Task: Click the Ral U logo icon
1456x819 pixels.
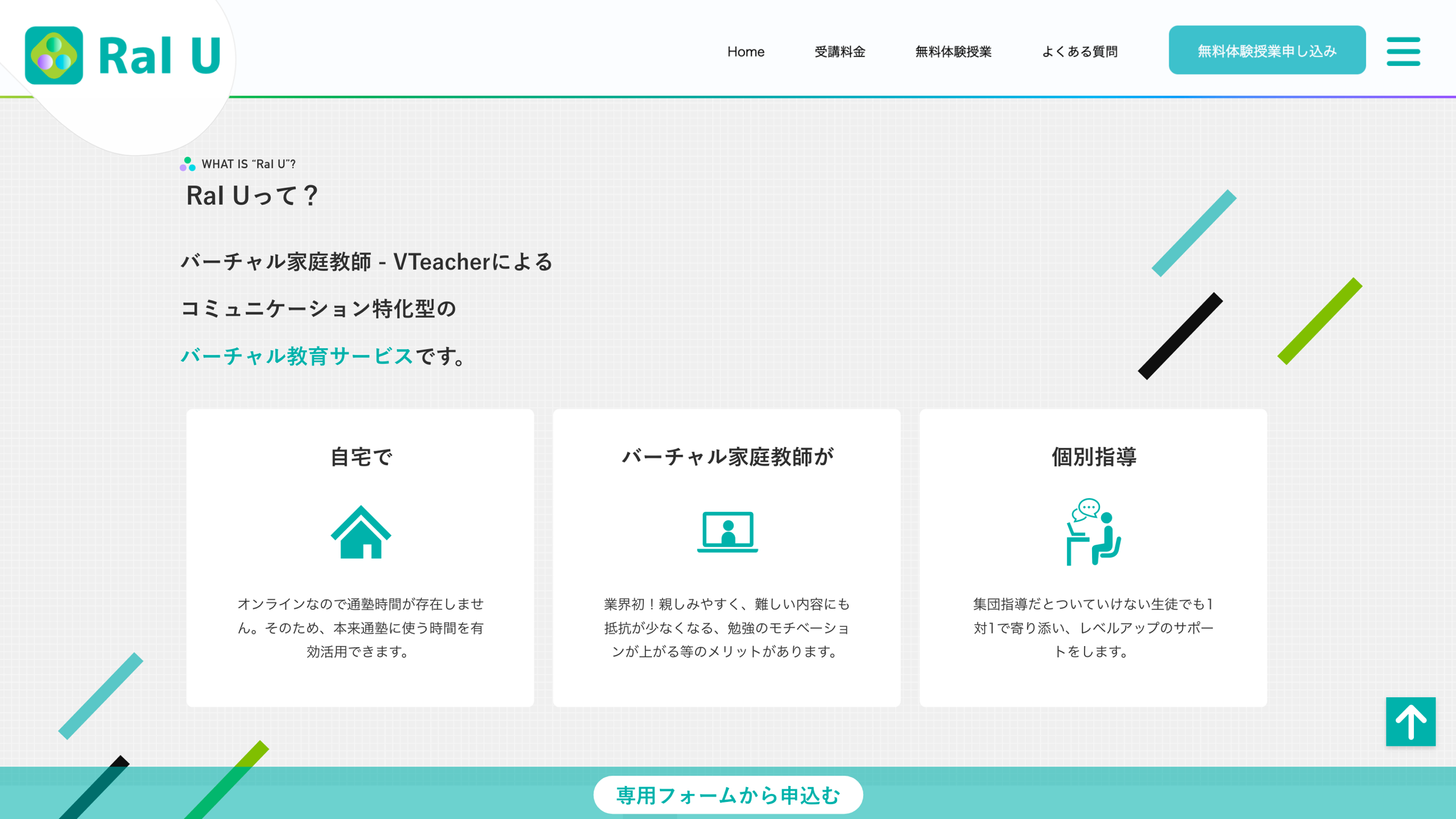Action: pyautogui.click(x=54, y=55)
